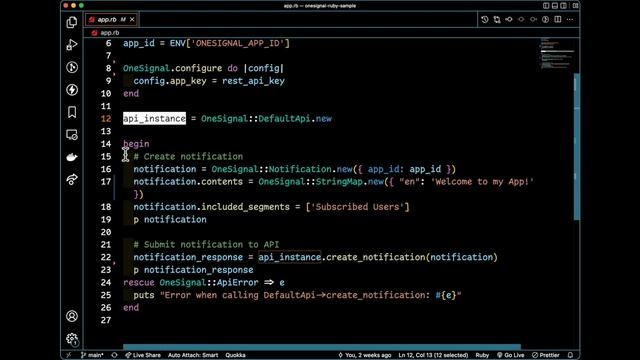Click 'DefaultApi' on line 12
Screen dimensions: 640x360
284,119
